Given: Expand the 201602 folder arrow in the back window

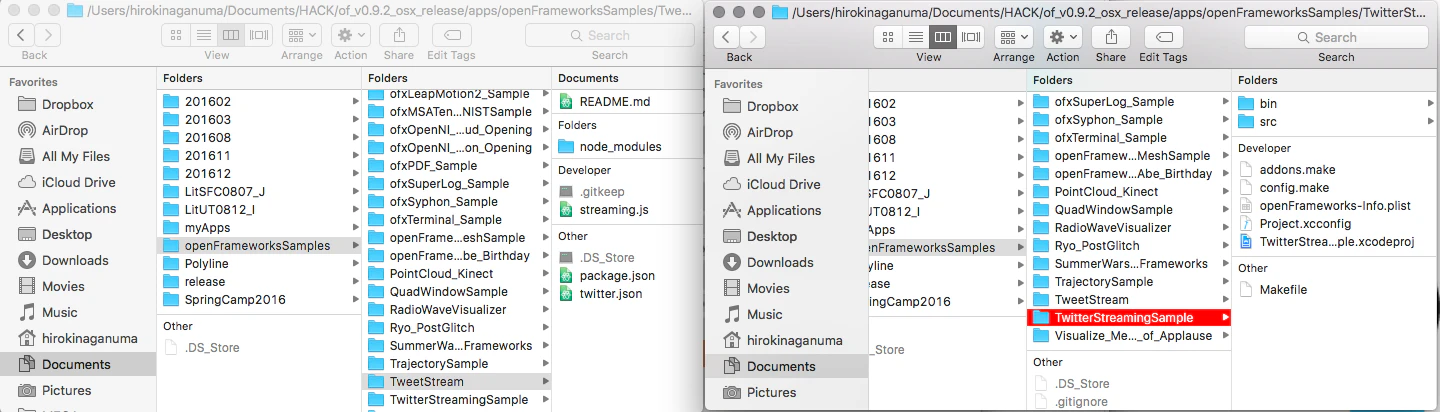Looking at the screenshot, I should coord(354,102).
